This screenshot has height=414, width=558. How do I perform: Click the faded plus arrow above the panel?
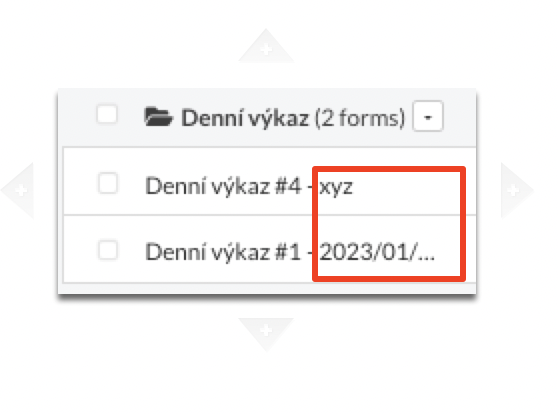click(x=266, y=46)
